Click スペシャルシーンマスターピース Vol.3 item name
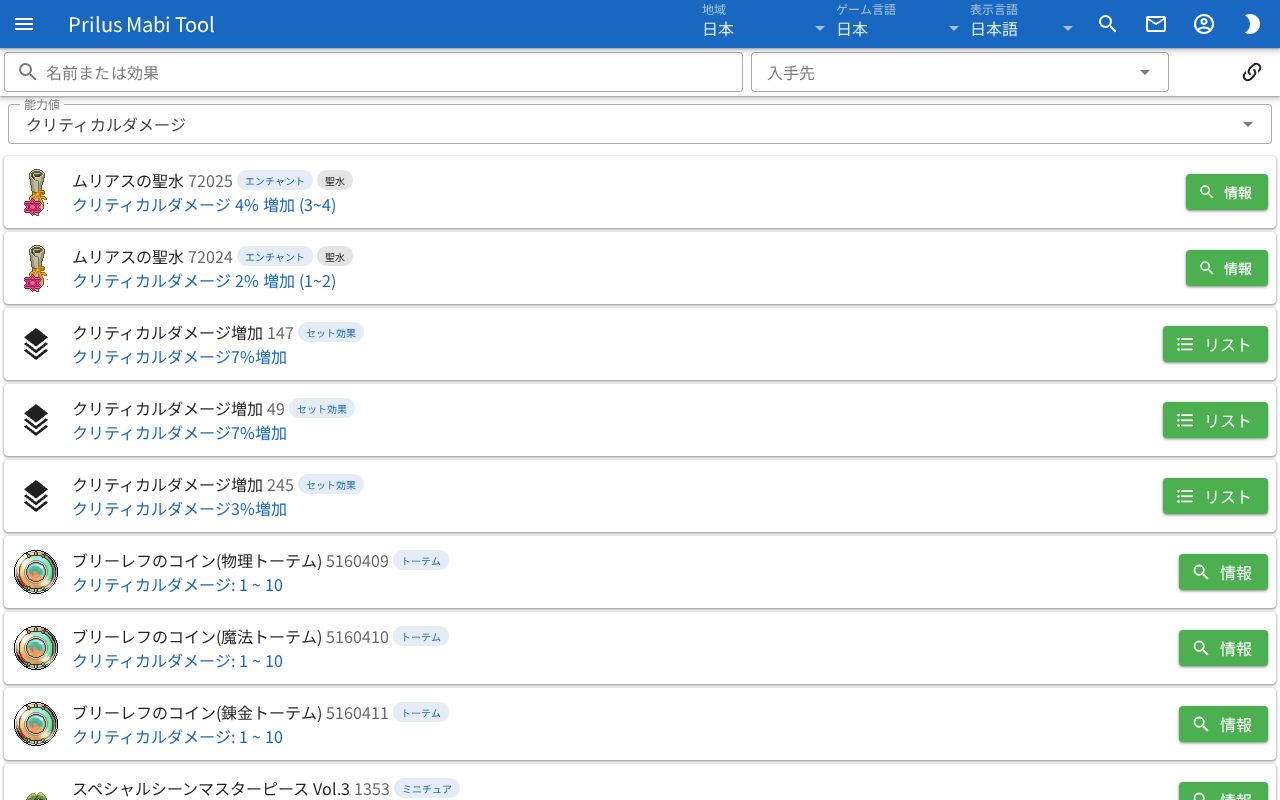The image size is (1280, 800). click(x=211, y=789)
